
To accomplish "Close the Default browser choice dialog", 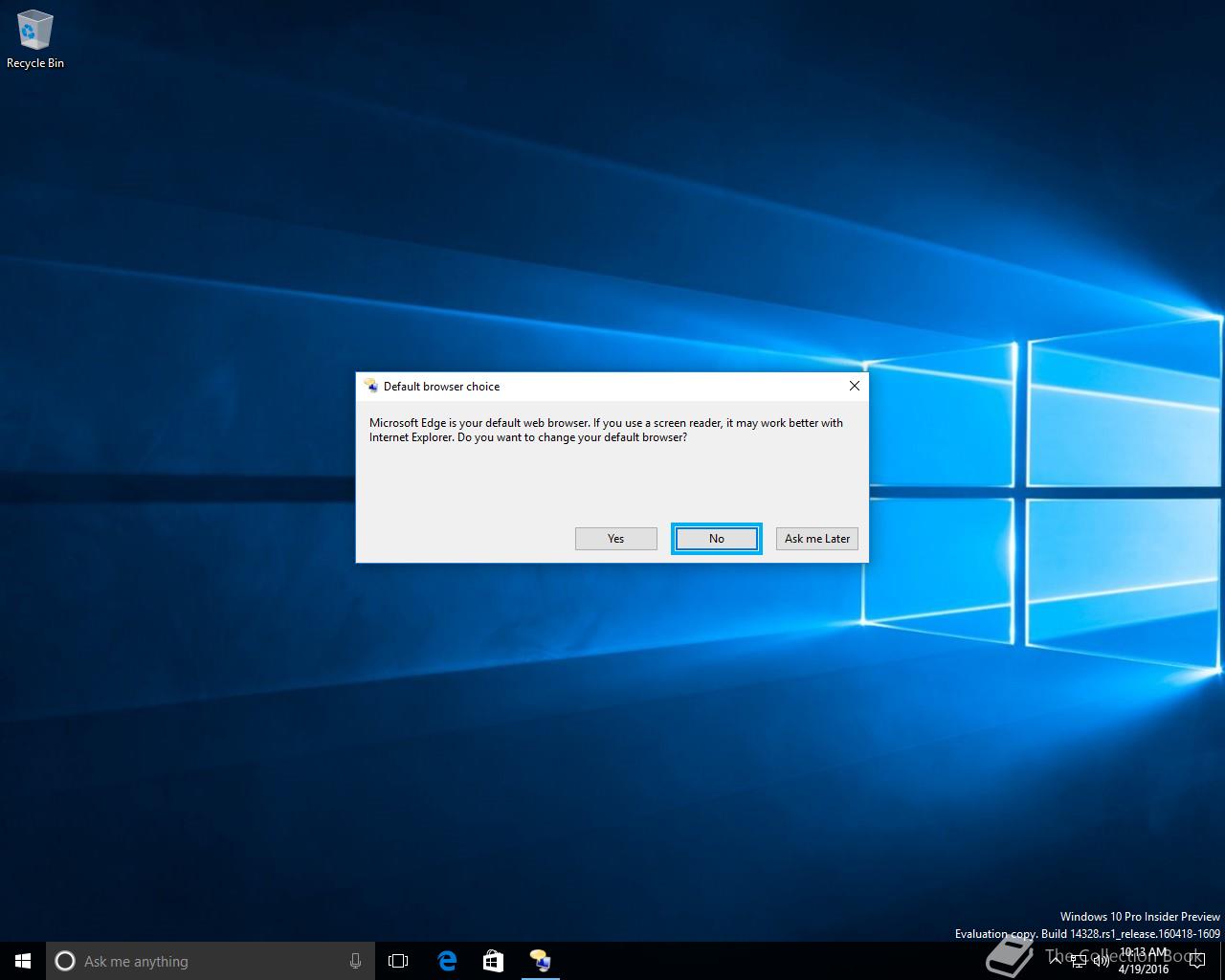I will 855,386.
